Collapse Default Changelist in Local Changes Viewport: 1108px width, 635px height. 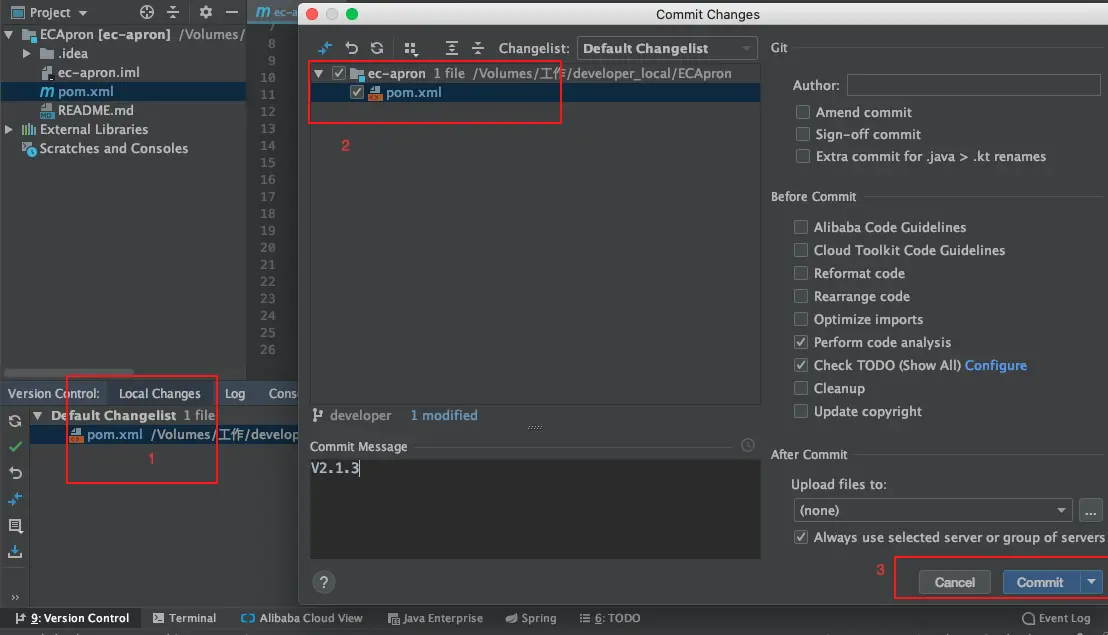coord(37,415)
